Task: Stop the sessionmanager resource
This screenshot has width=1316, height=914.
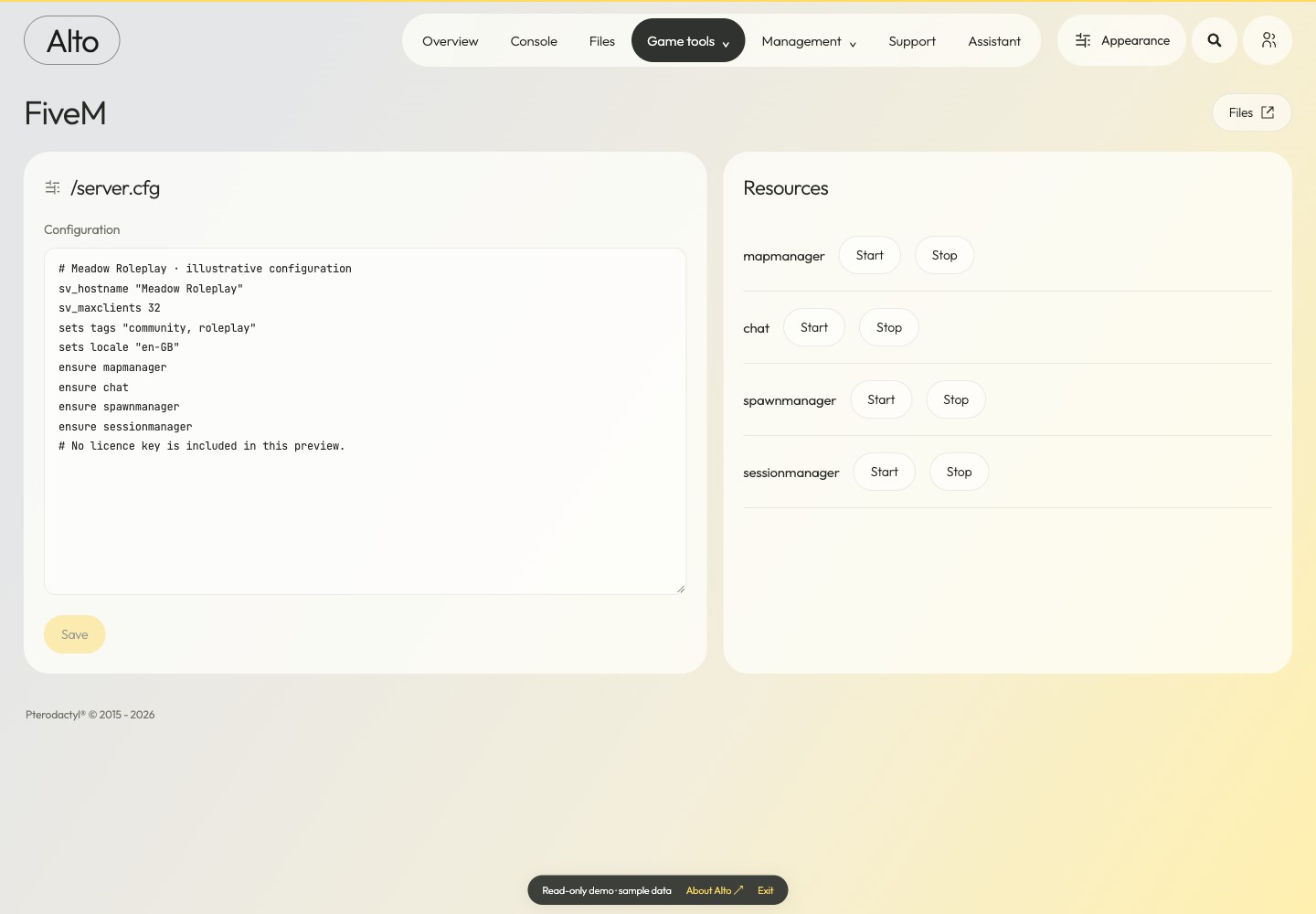Action: 959,472
